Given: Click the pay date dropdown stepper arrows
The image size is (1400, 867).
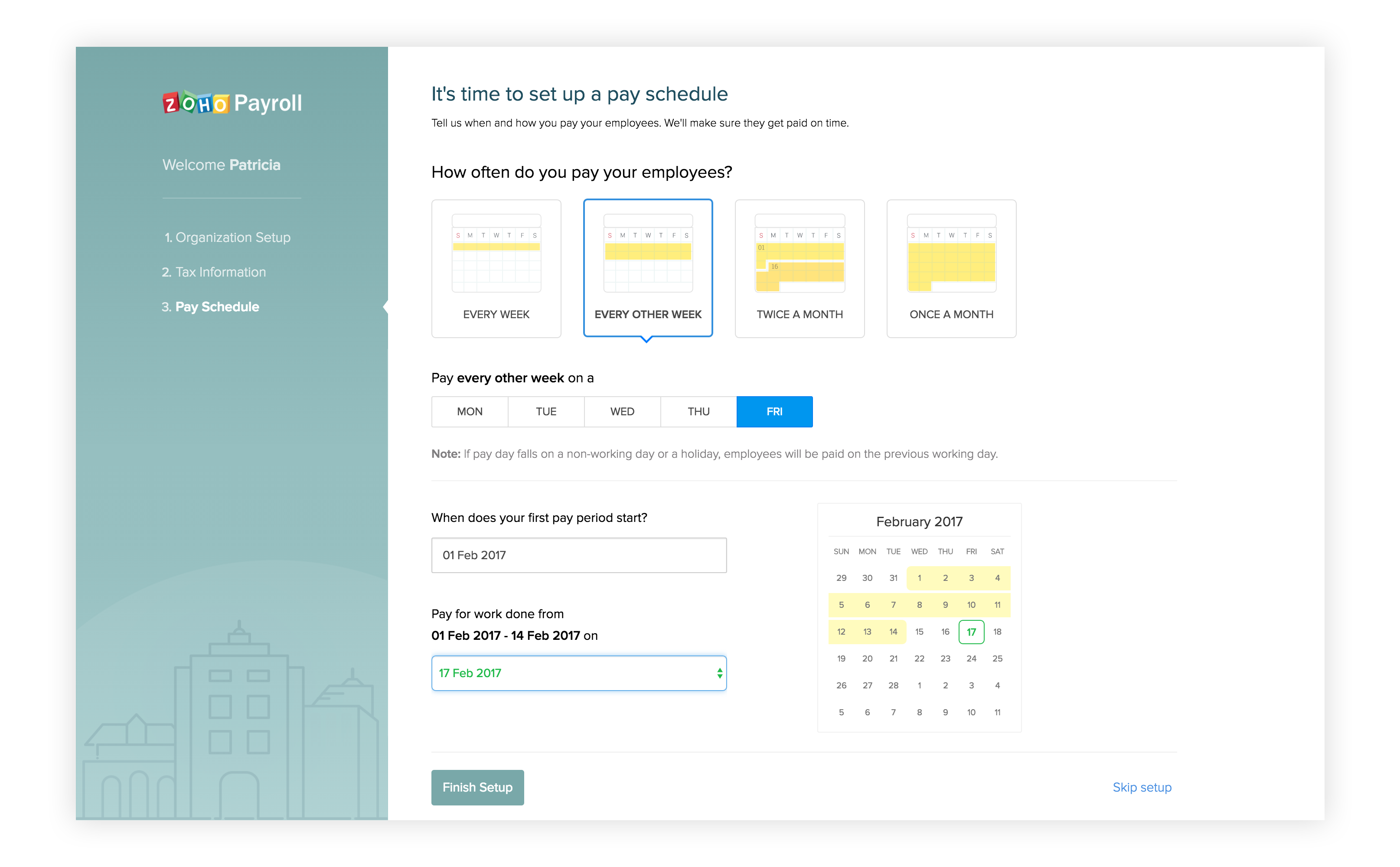Looking at the screenshot, I should (x=719, y=673).
